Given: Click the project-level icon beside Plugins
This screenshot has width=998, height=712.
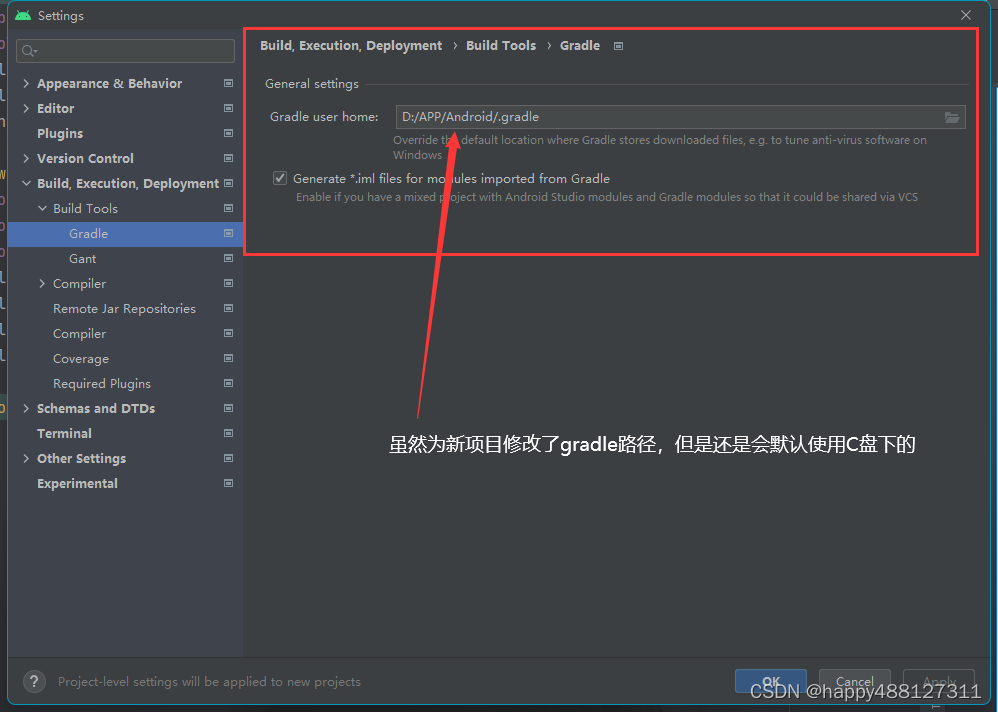Looking at the screenshot, I should pyautogui.click(x=228, y=133).
